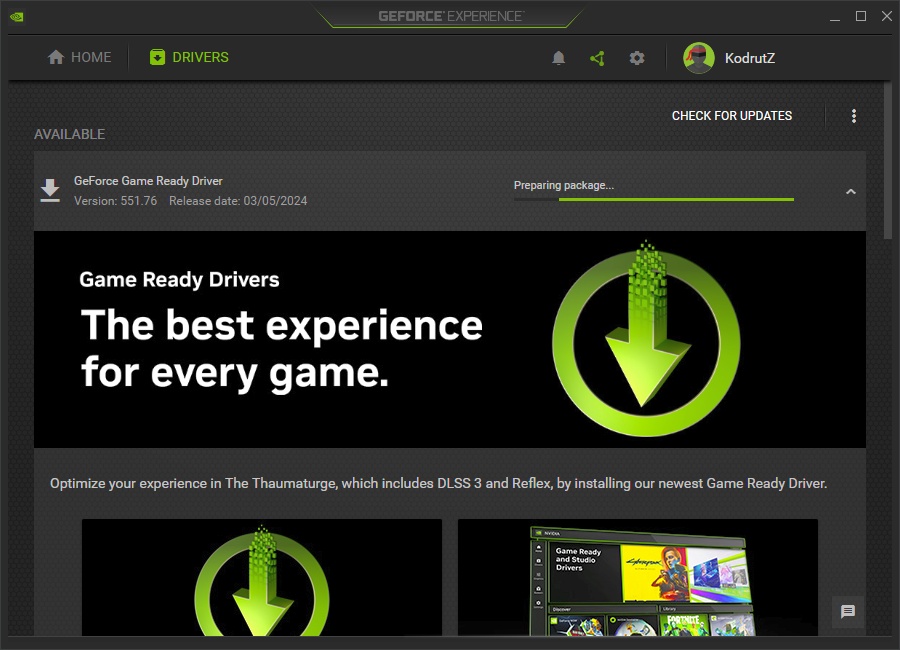The height and width of the screenshot is (650, 900).
Task: Maximize the GeForce Experience window
Action: (861, 17)
